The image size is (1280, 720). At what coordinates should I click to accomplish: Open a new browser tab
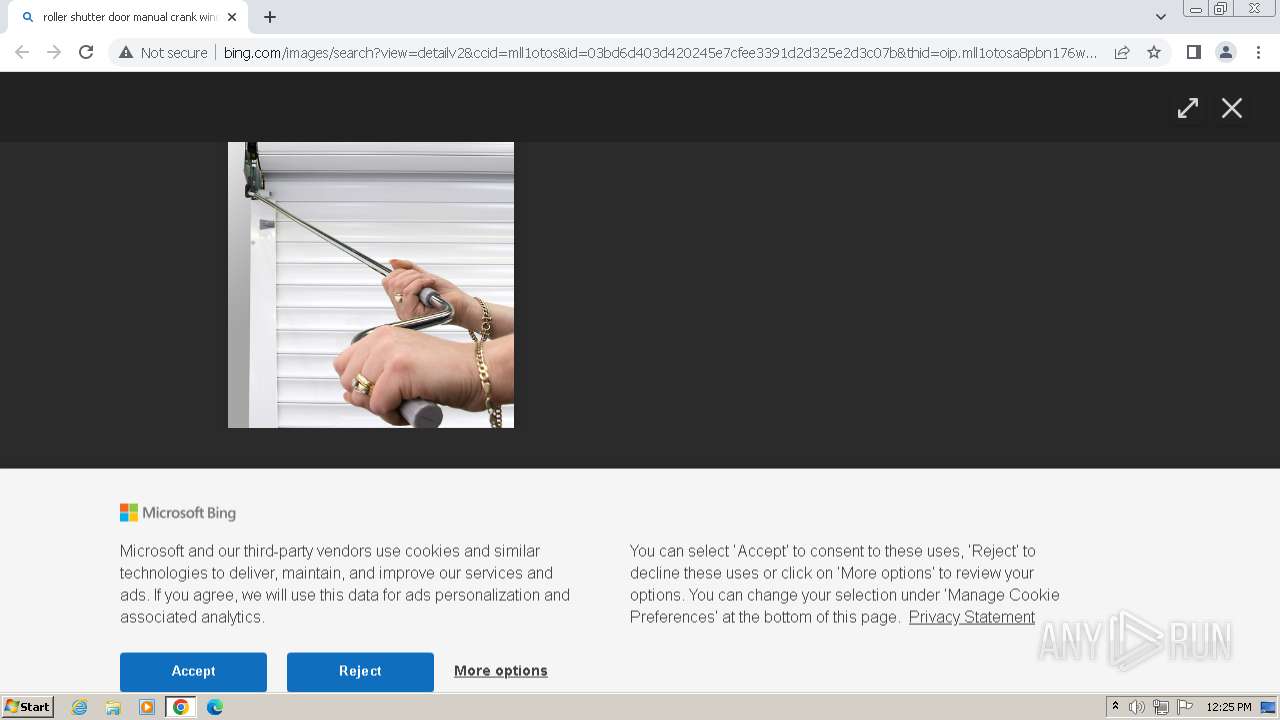point(270,17)
